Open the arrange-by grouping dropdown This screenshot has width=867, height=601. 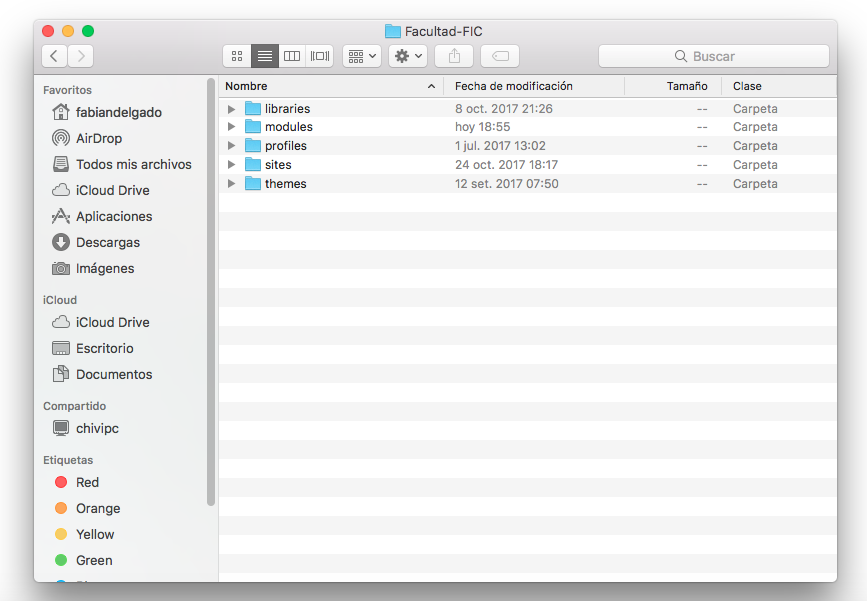pos(362,56)
